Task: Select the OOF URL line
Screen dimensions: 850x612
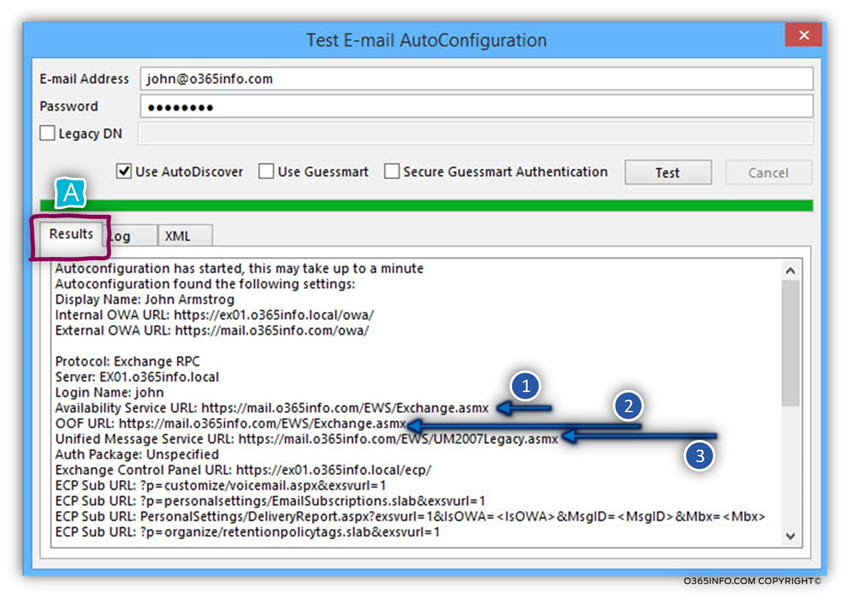Action: click(231, 423)
